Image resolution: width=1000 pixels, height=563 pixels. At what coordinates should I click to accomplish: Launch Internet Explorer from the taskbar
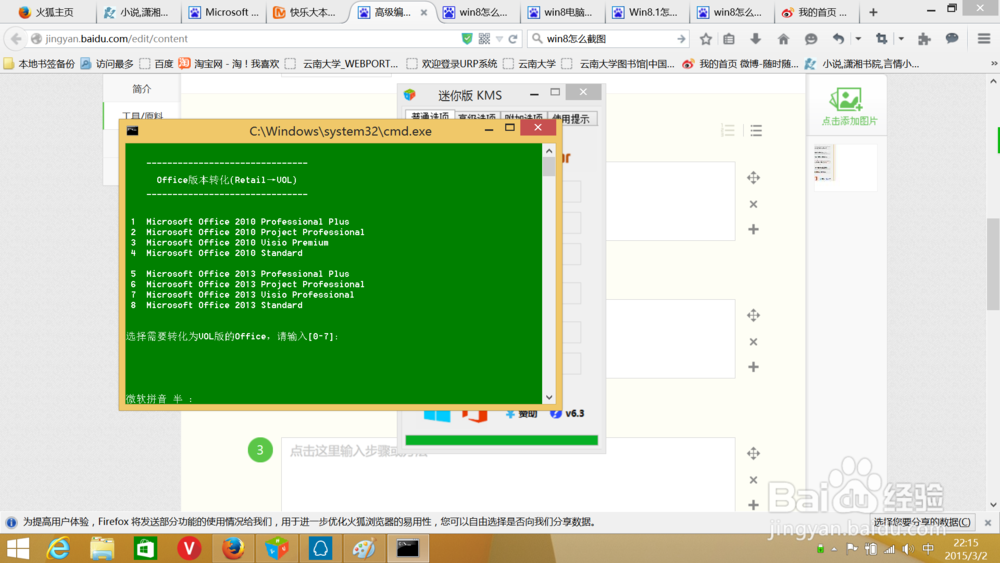point(59,549)
